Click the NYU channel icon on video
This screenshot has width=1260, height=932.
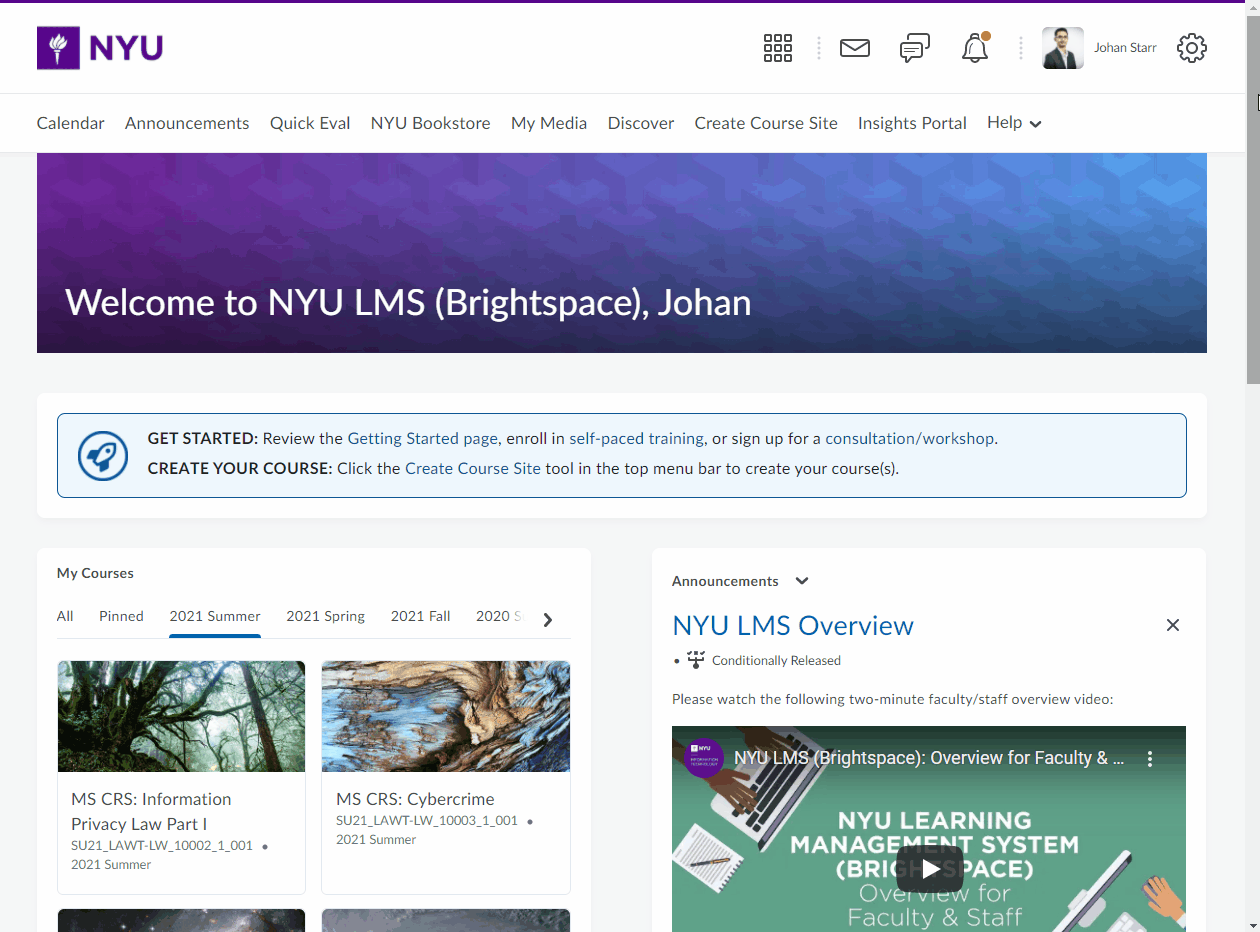tap(704, 757)
